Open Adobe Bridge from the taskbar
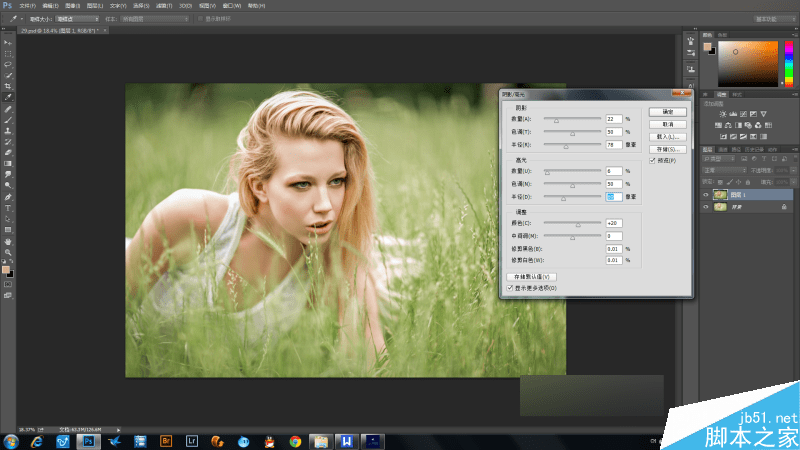 pos(167,440)
